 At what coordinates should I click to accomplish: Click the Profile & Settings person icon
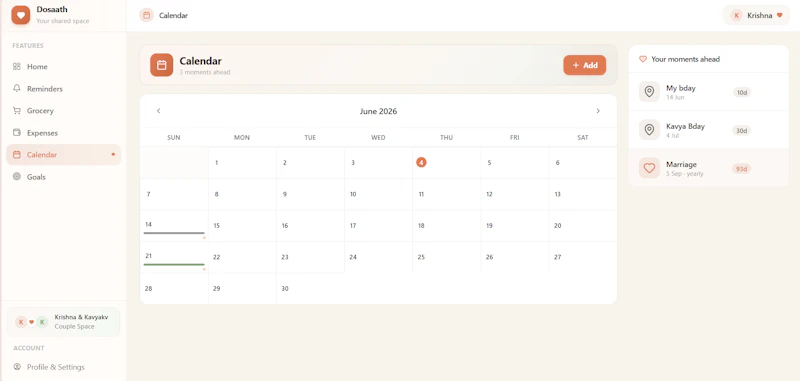[17, 367]
